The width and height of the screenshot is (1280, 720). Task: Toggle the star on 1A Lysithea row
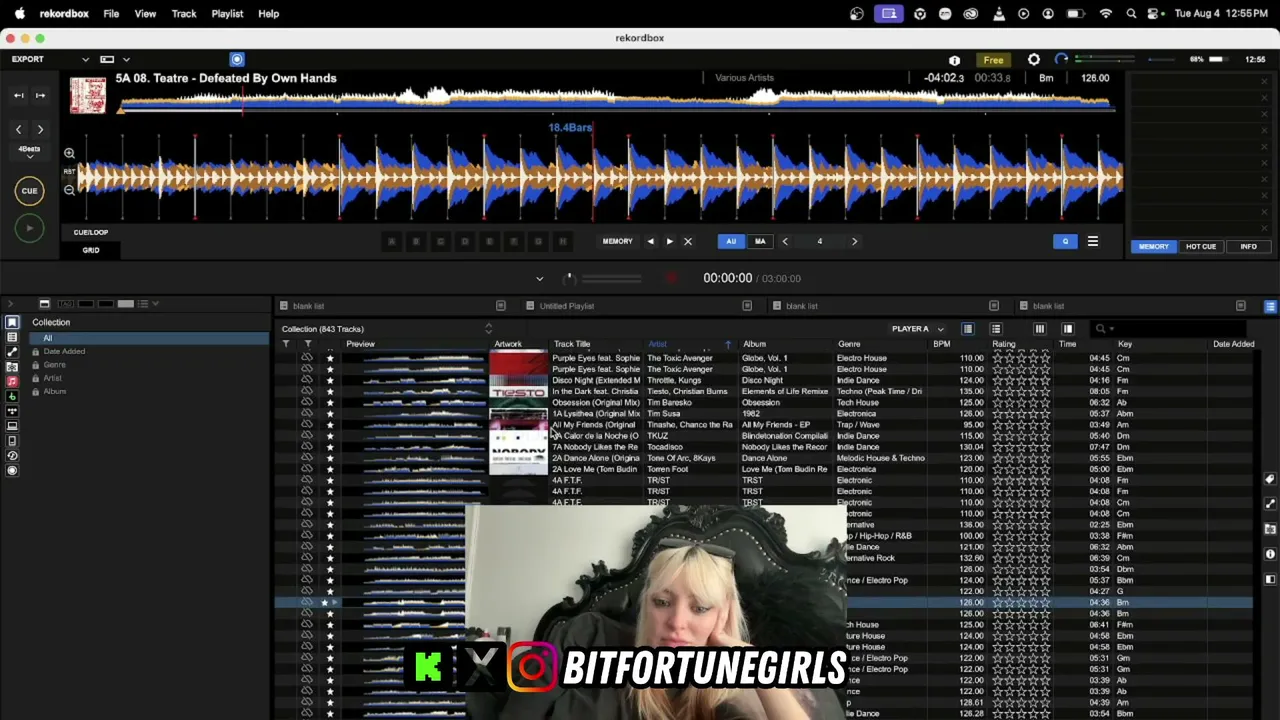pyautogui.click(x=330, y=413)
